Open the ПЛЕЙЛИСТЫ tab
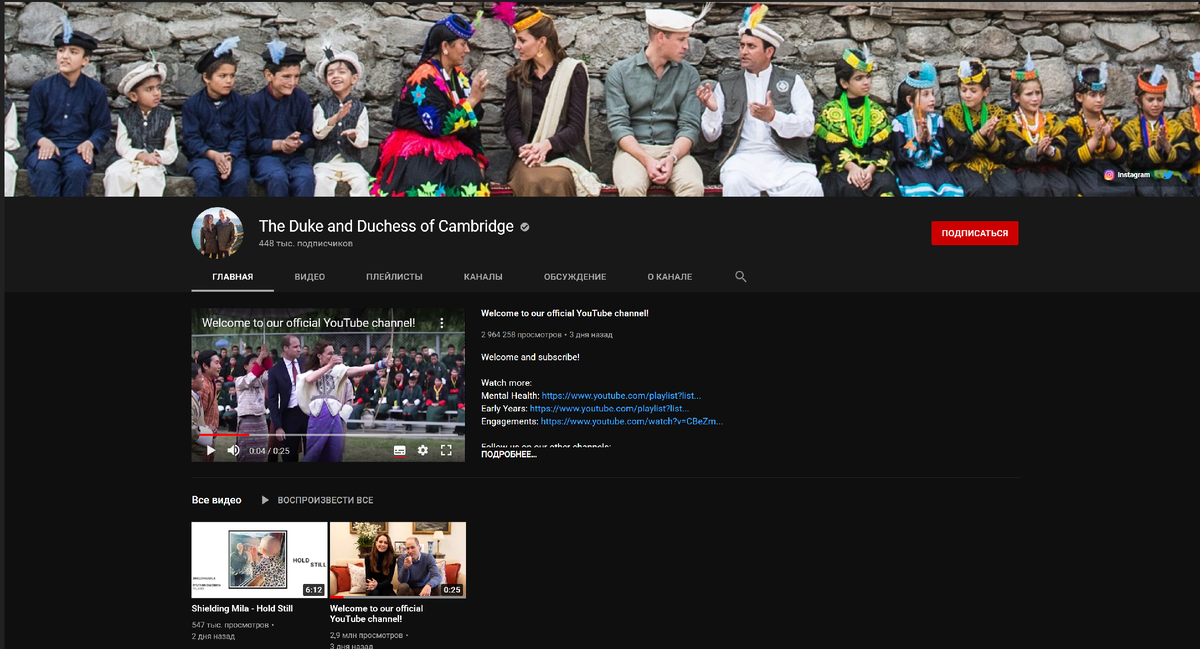The width and height of the screenshot is (1200, 649). coord(394,277)
